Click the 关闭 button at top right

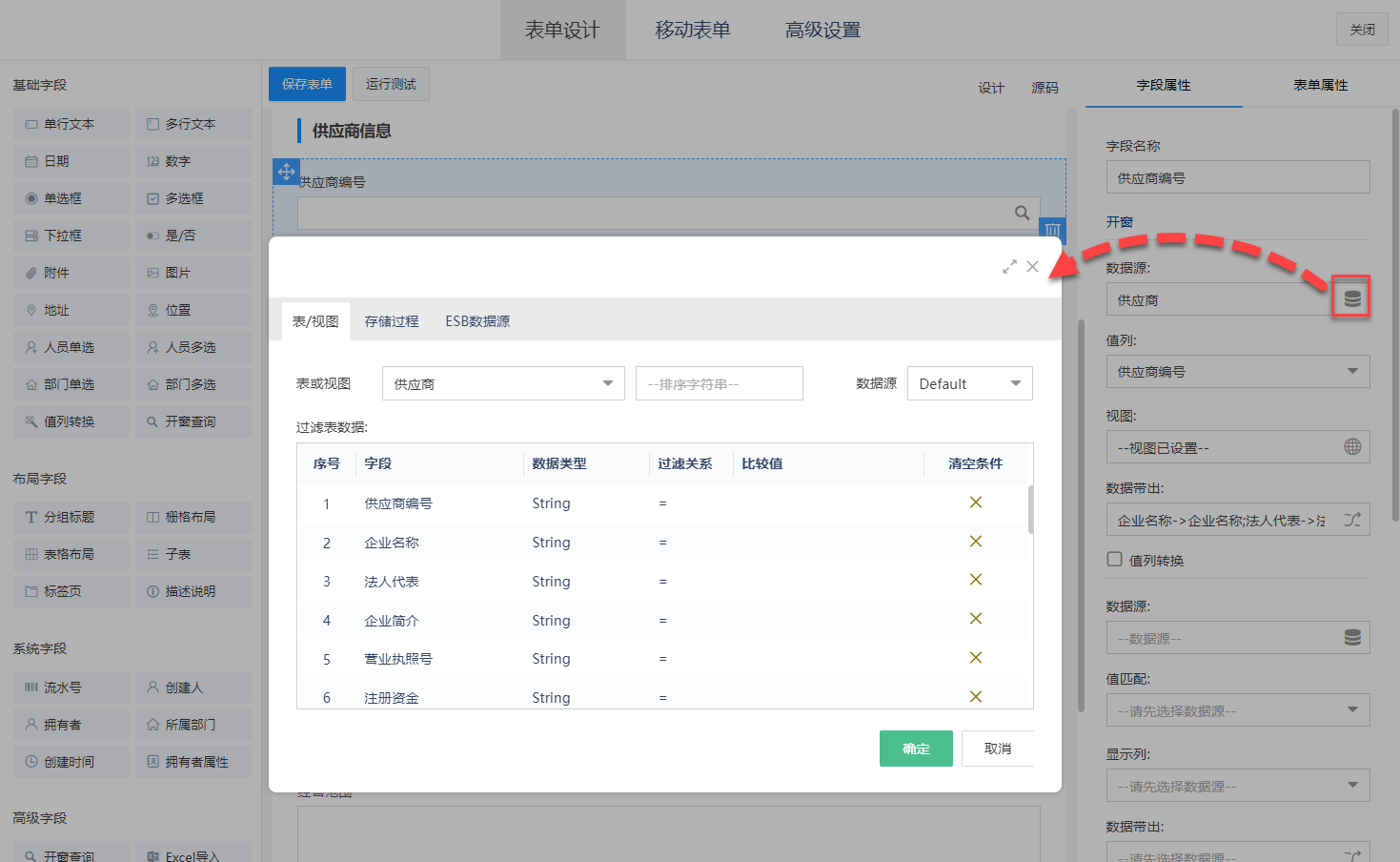(1363, 30)
